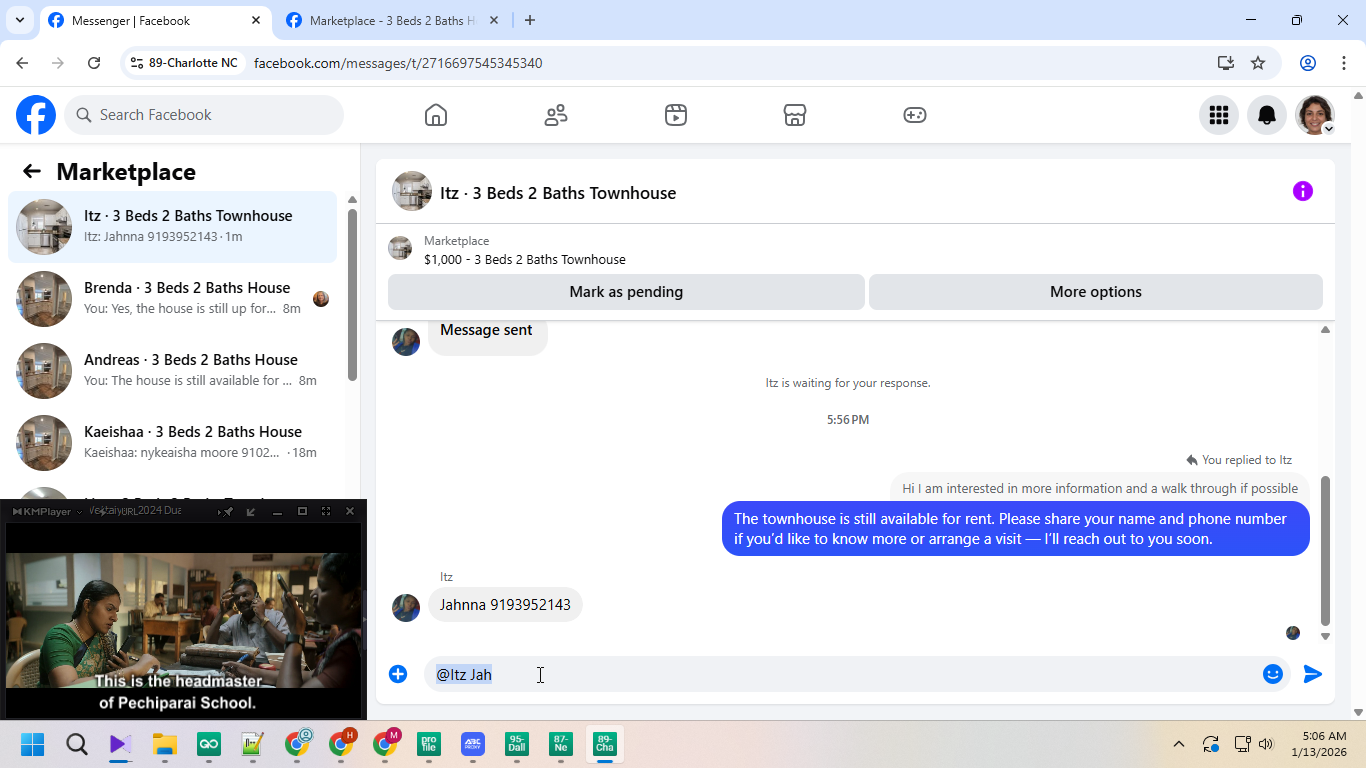Open the account profile picture dropdown
1366x768 pixels.
(x=1314, y=115)
